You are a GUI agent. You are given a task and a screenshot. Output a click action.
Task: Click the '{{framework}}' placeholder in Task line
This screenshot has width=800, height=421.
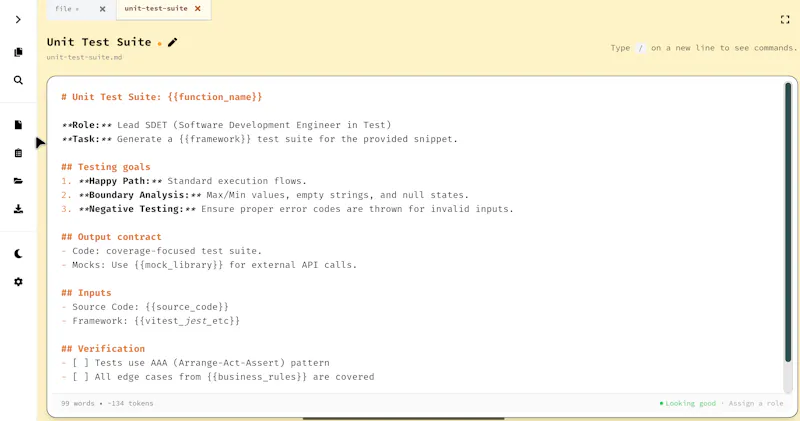(x=215, y=139)
